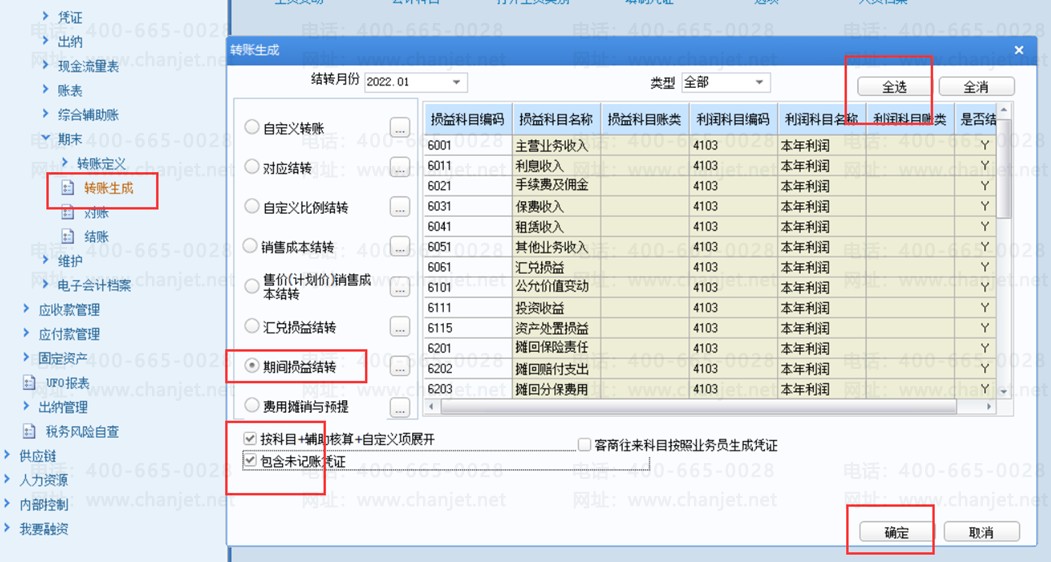
Task: Click ellipsis button next to 销售成本结转
Action: (399, 247)
